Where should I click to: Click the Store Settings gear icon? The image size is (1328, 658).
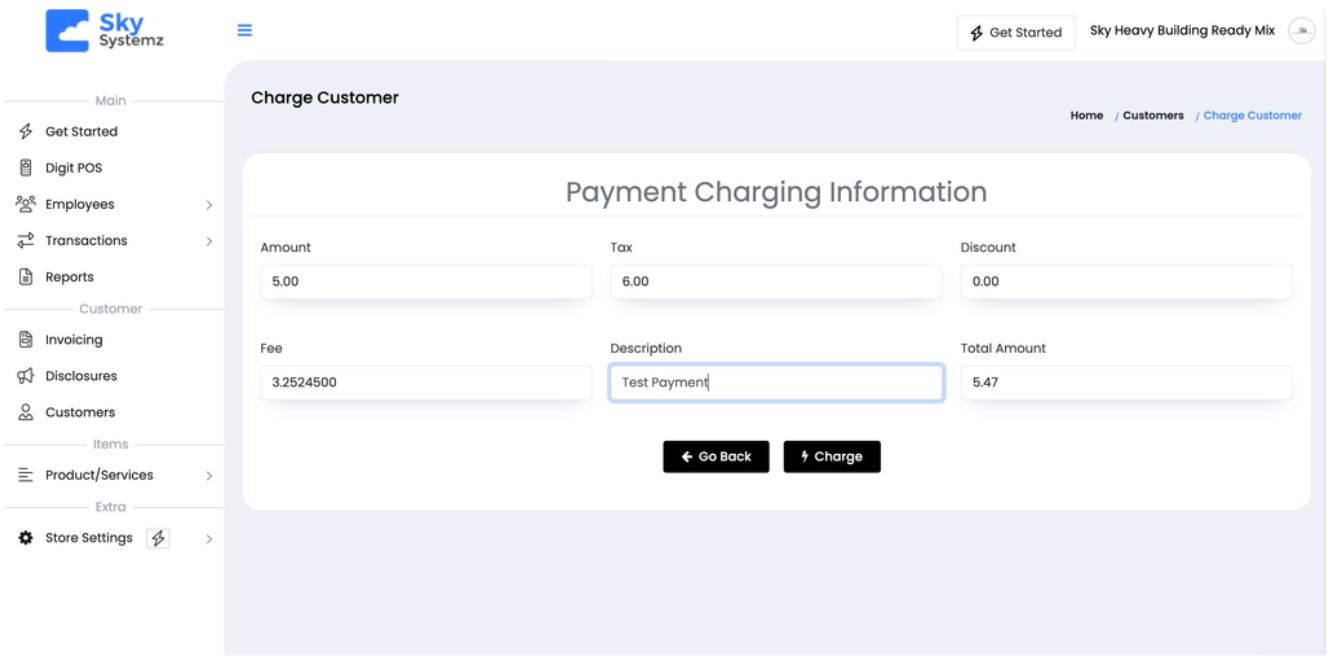26,538
